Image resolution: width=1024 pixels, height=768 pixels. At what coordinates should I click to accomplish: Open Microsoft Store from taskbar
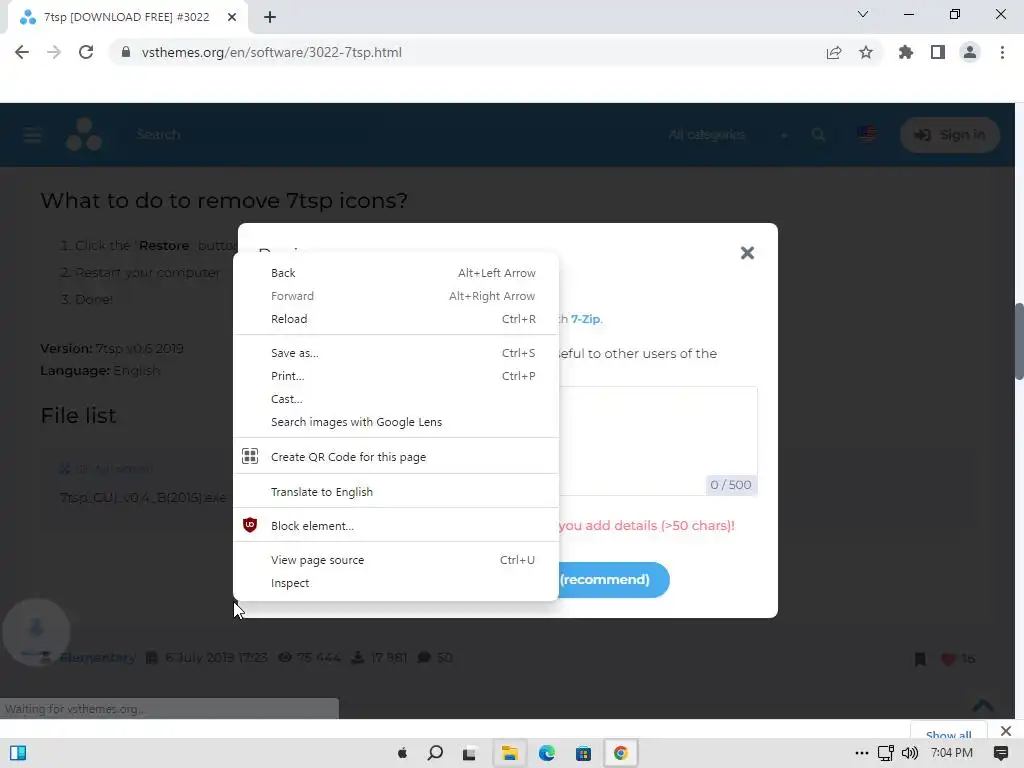(x=583, y=753)
